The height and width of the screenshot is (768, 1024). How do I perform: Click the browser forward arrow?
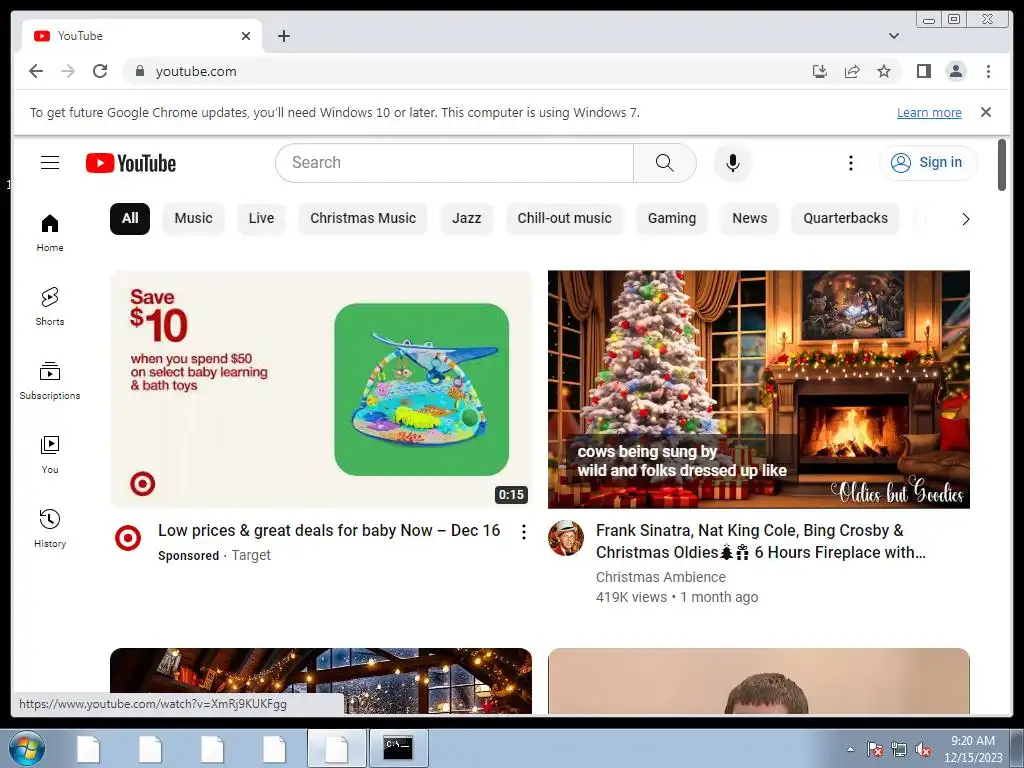(68, 71)
